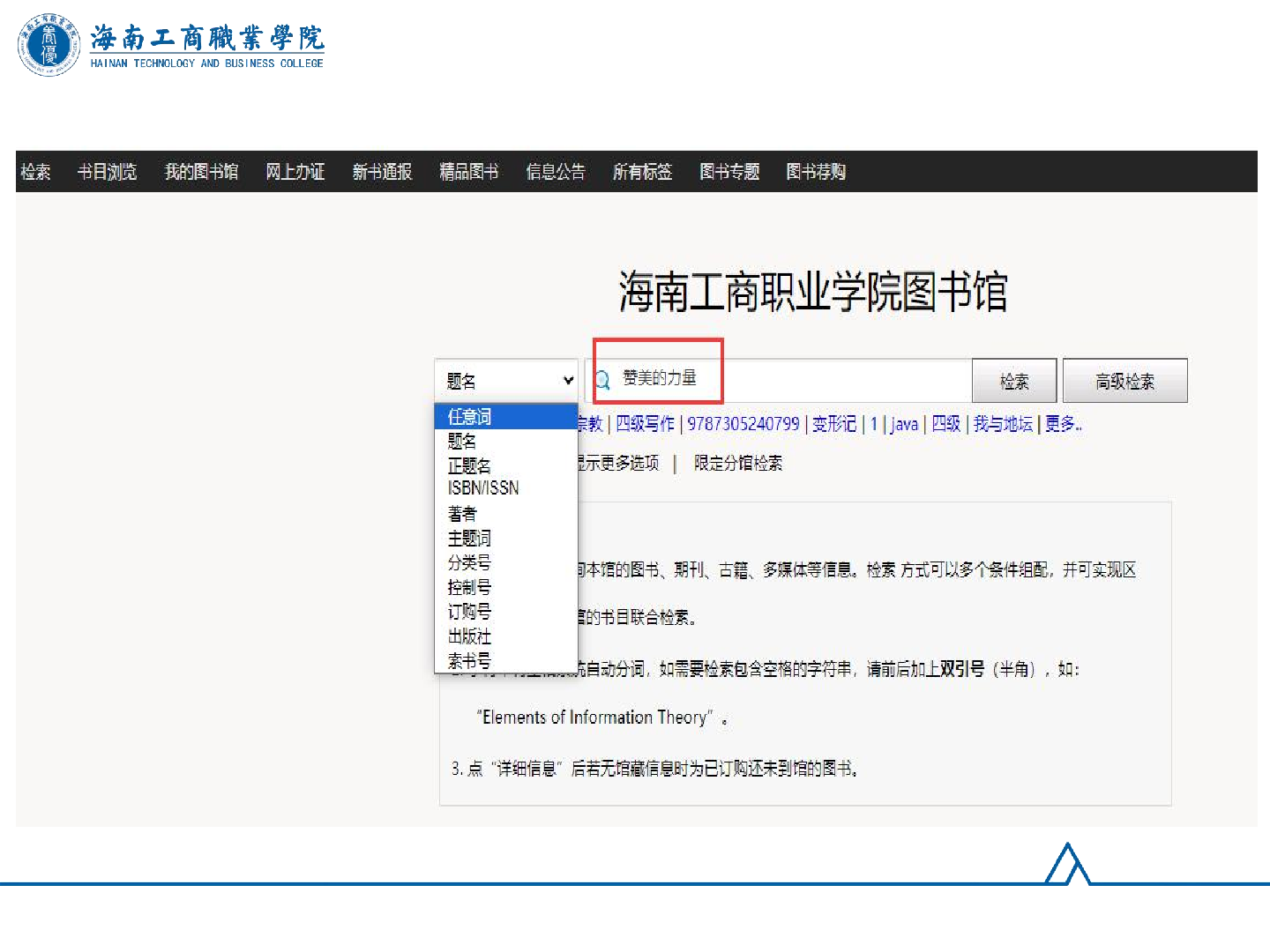This screenshot has width=1270, height=952.
Task: Click the magnifier icon in search box
Action: (602, 380)
